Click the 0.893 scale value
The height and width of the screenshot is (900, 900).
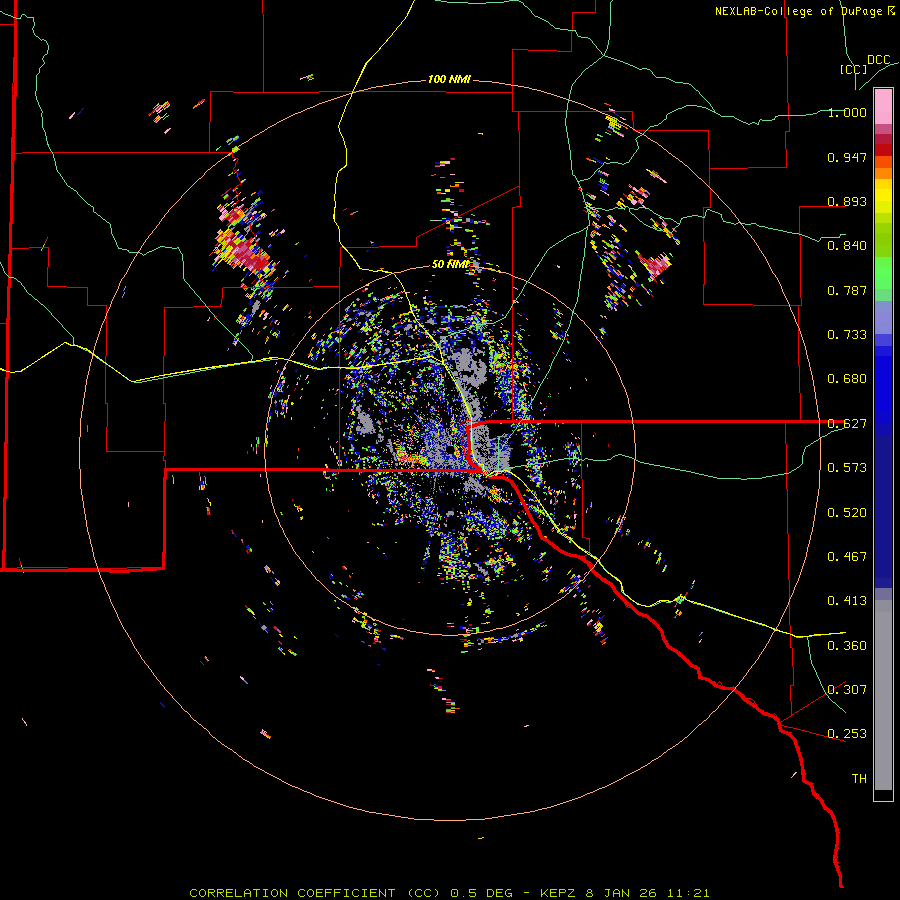point(847,201)
